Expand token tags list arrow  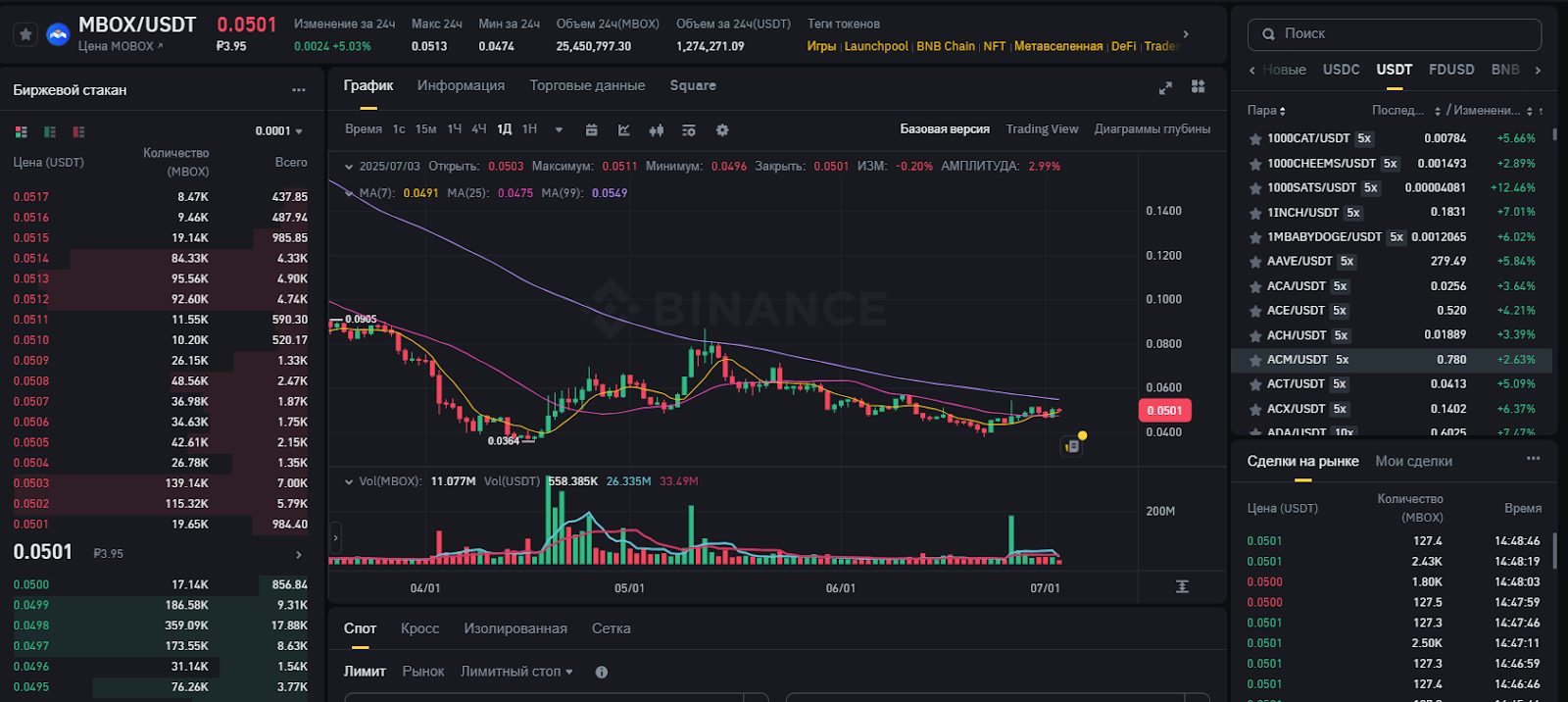click(x=1186, y=34)
